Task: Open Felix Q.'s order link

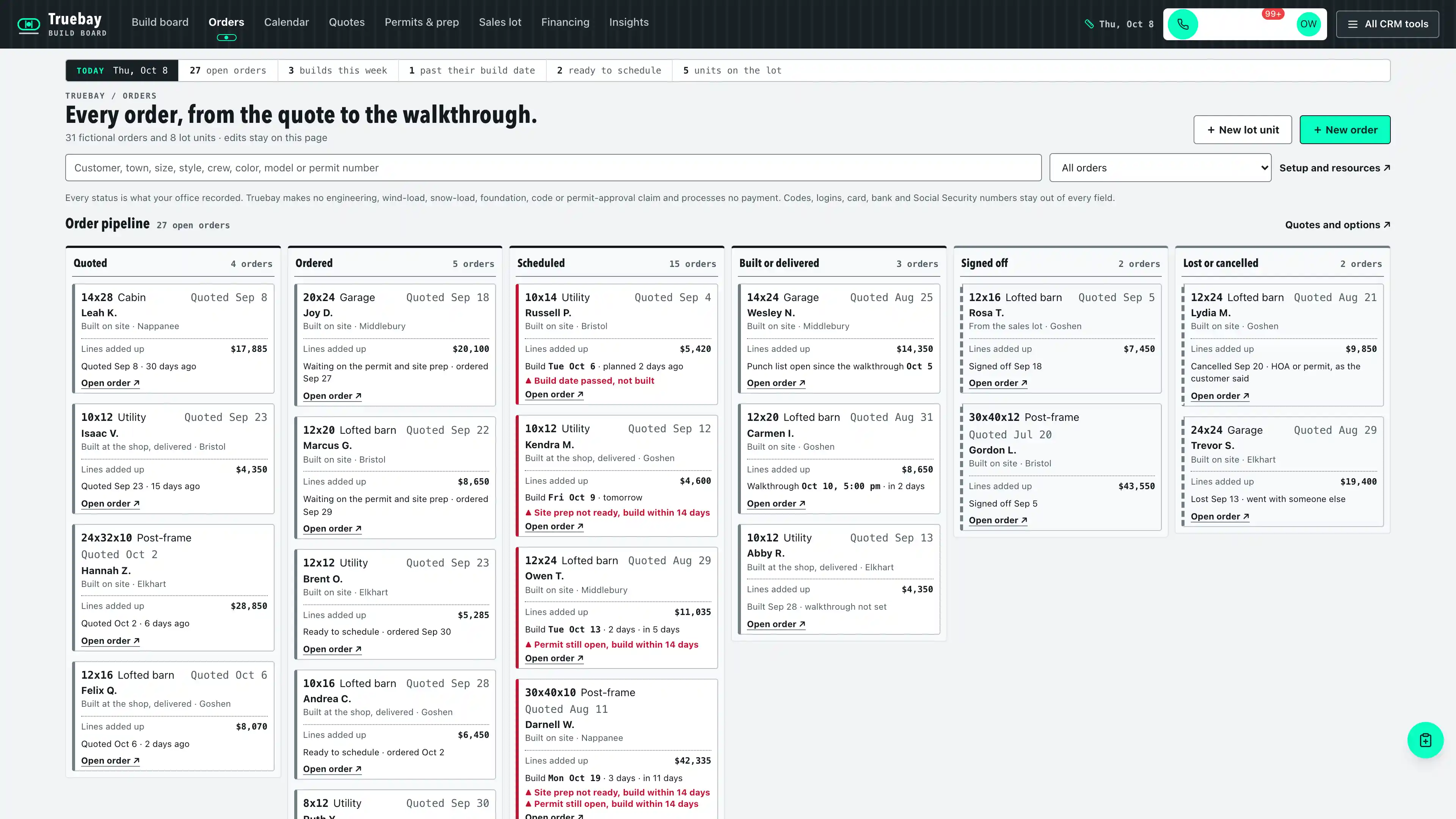Action: coord(110,761)
